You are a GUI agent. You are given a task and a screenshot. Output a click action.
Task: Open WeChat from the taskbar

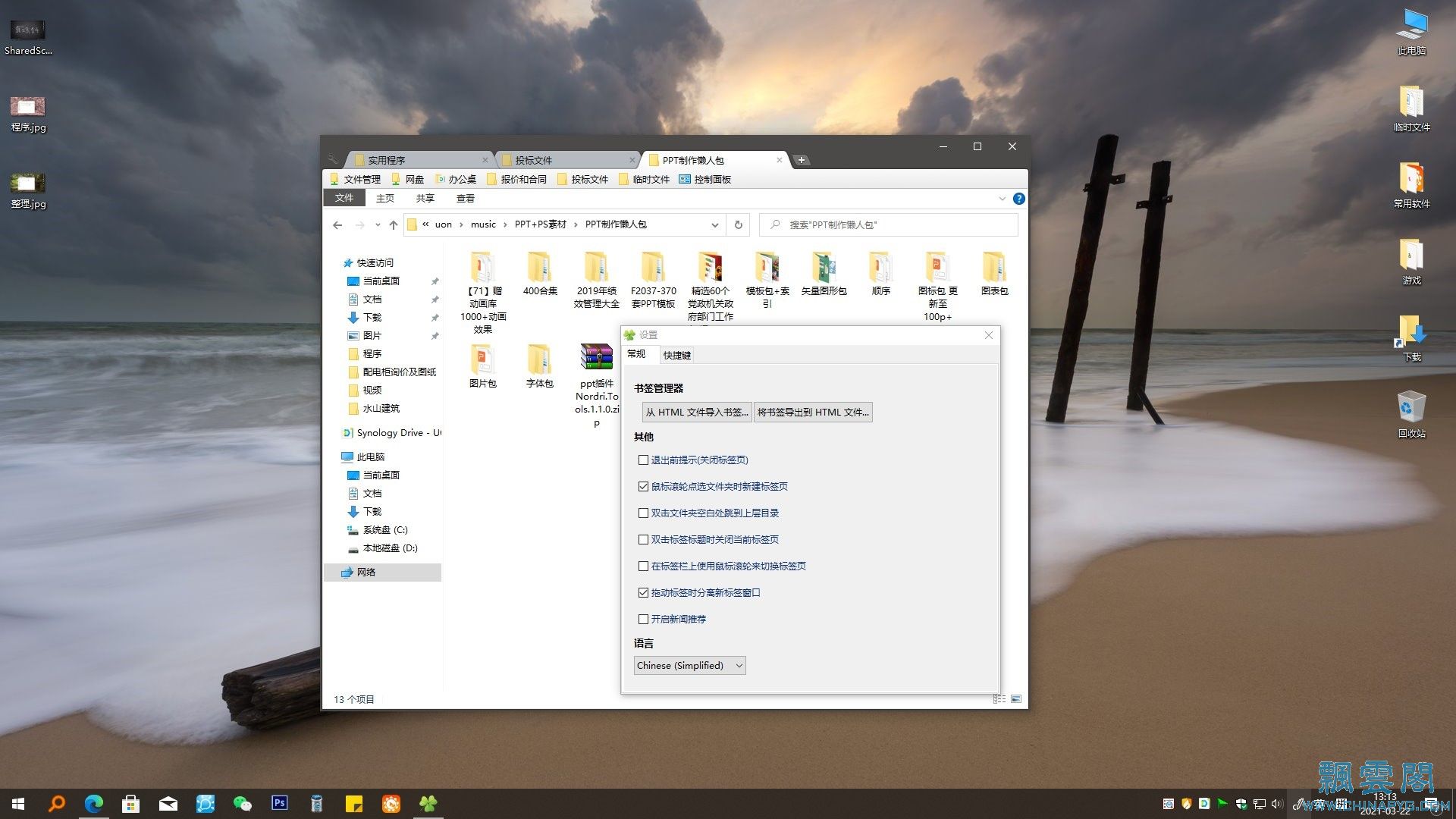(x=243, y=803)
